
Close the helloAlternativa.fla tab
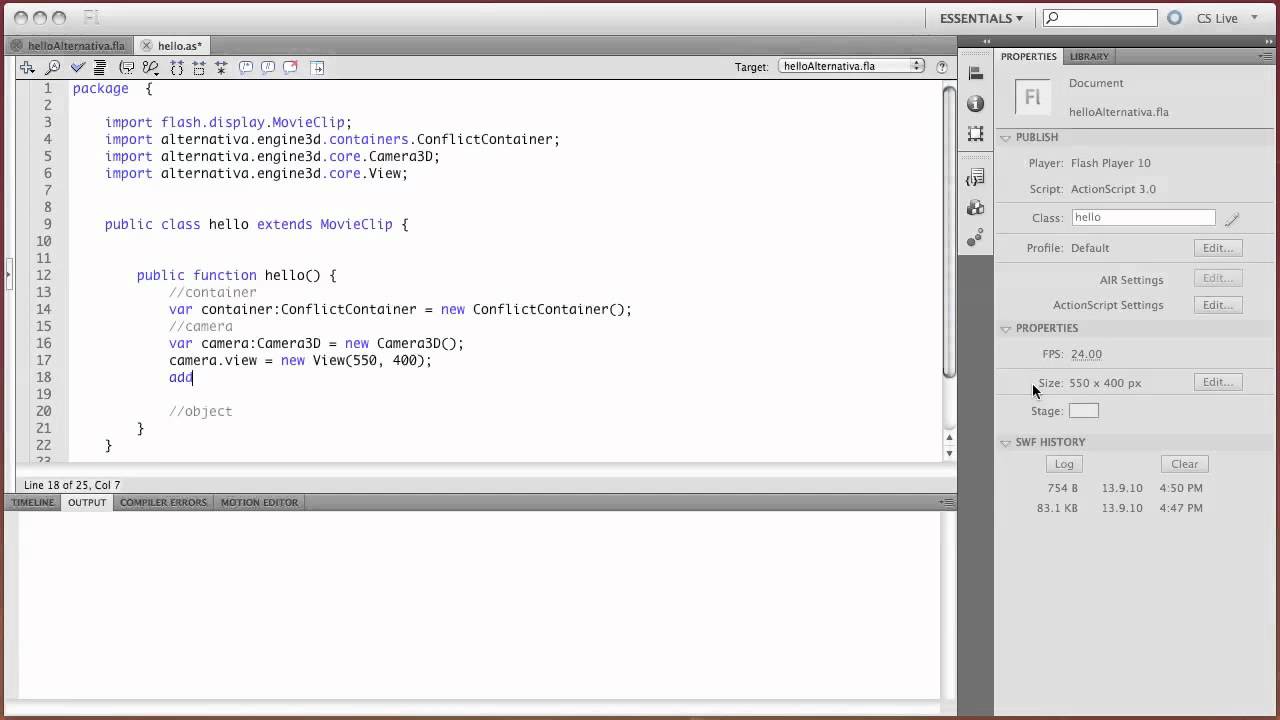coord(17,46)
